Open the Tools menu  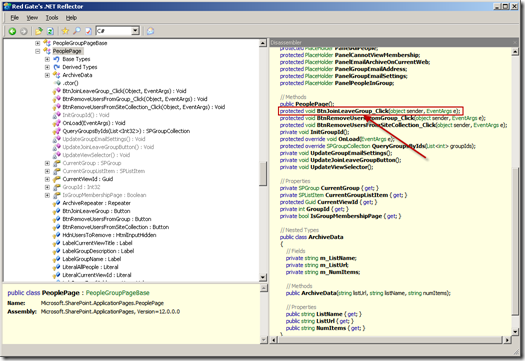pyautogui.click(x=52, y=18)
